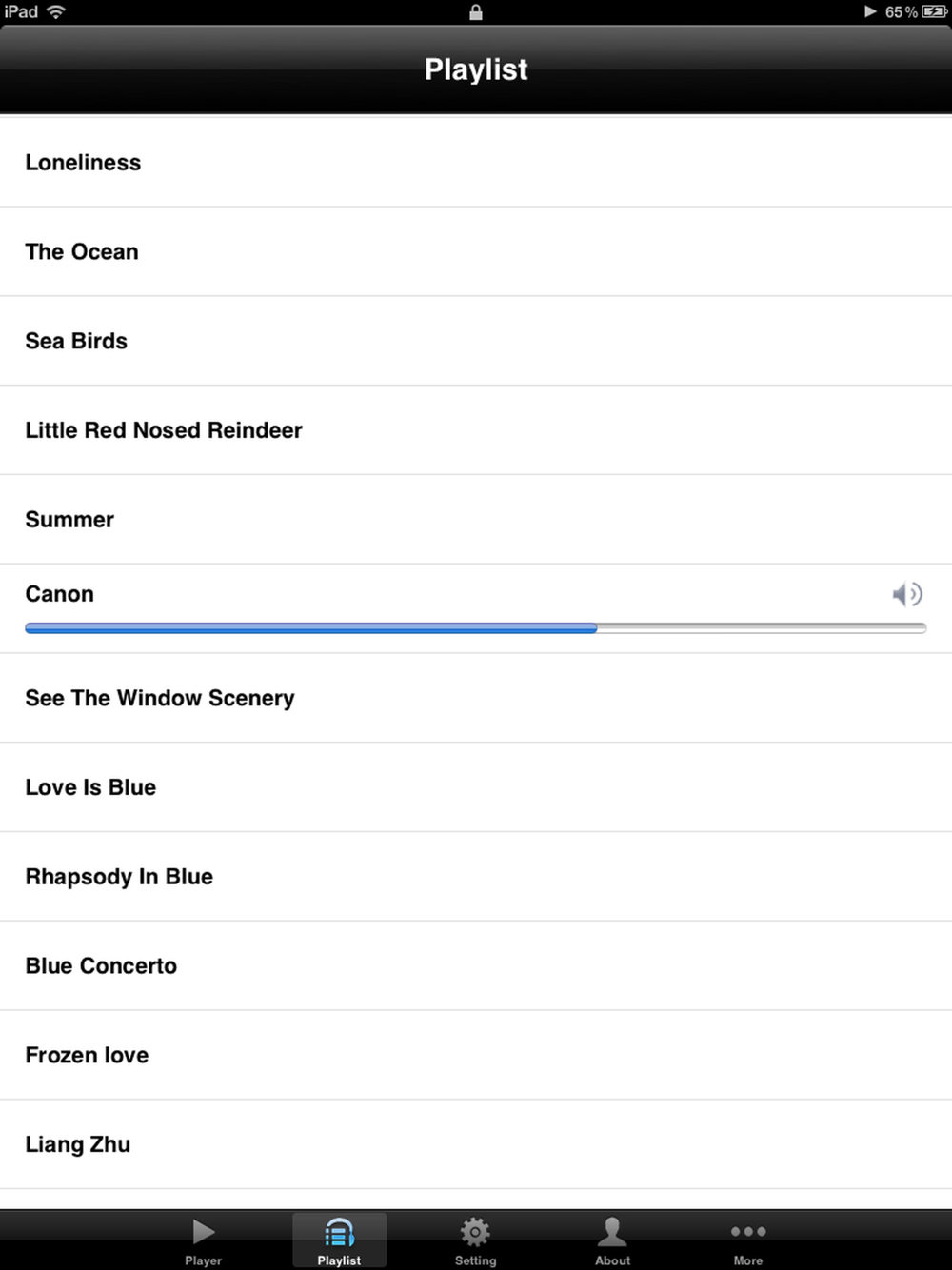Image resolution: width=952 pixels, height=1270 pixels.
Task: Tap the lock icon in status bar
Action: click(476, 12)
